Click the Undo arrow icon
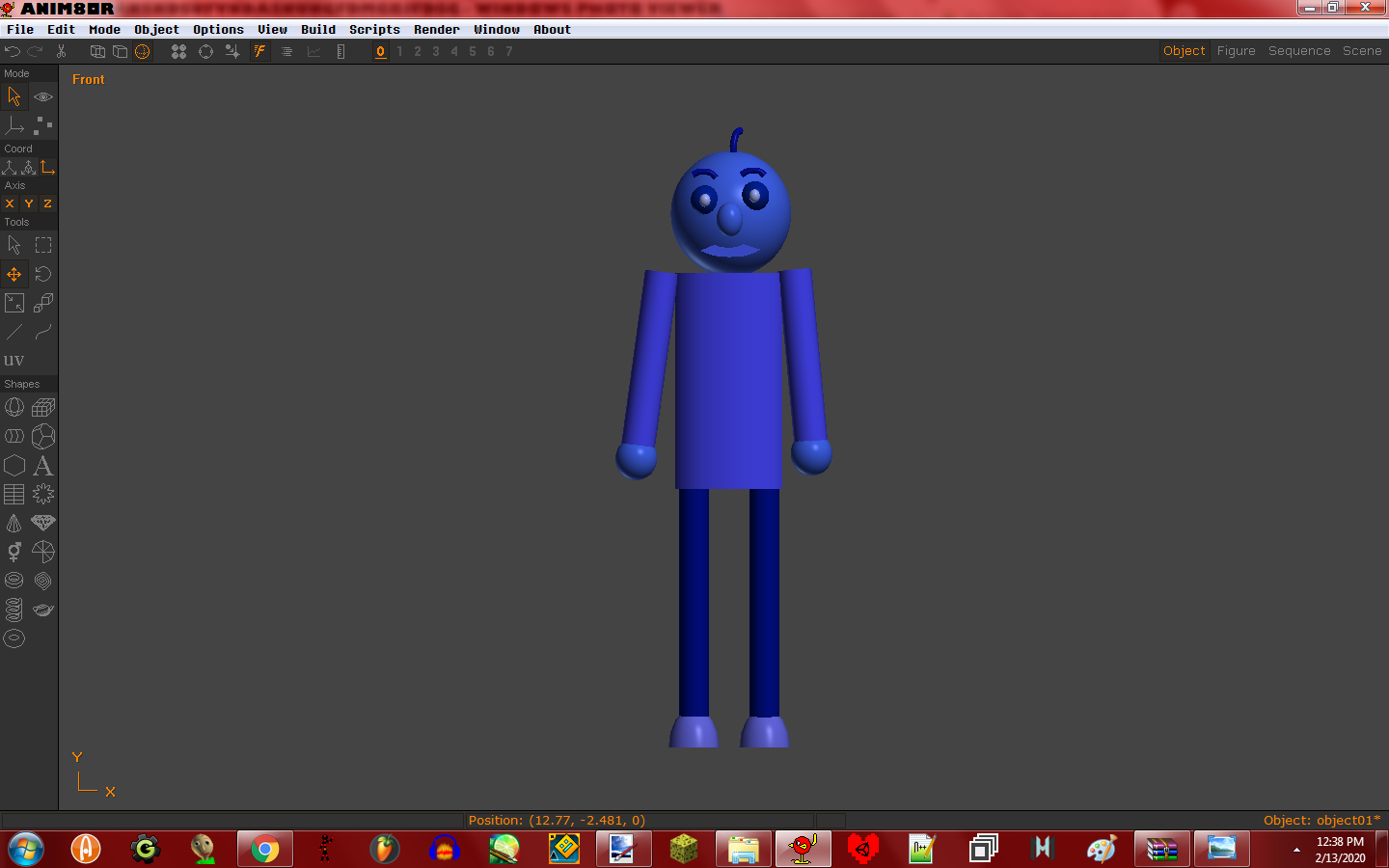This screenshot has height=868, width=1389. (13, 51)
